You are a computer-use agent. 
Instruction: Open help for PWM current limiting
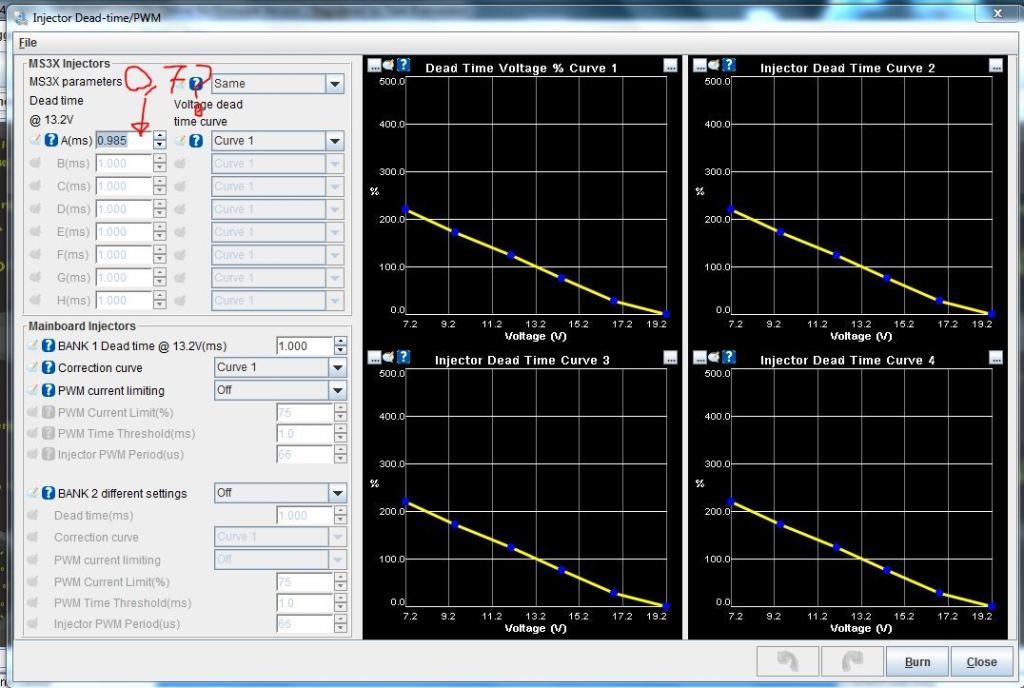click(48, 390)
